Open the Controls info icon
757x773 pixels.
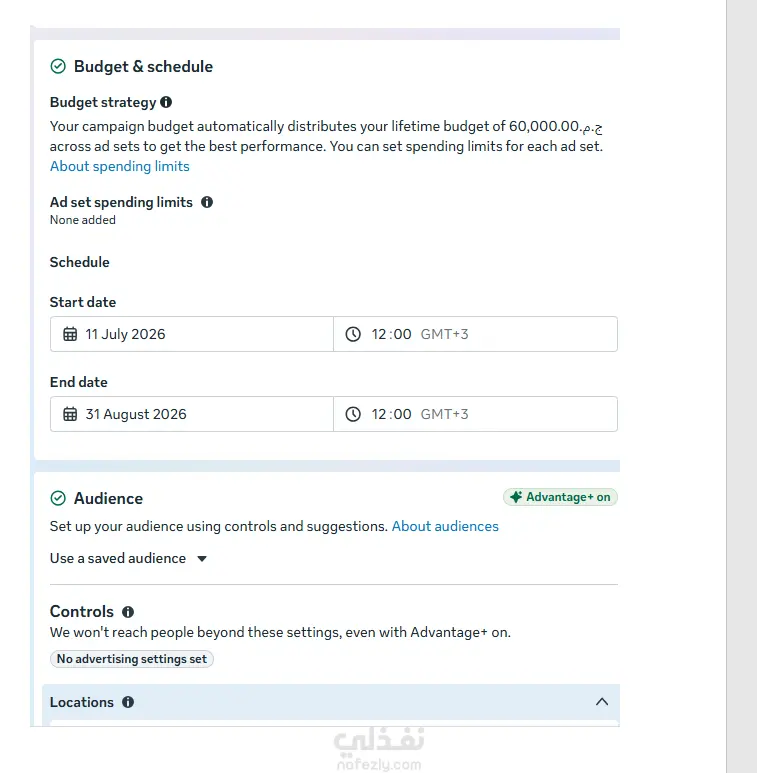[x=128, y=612]
